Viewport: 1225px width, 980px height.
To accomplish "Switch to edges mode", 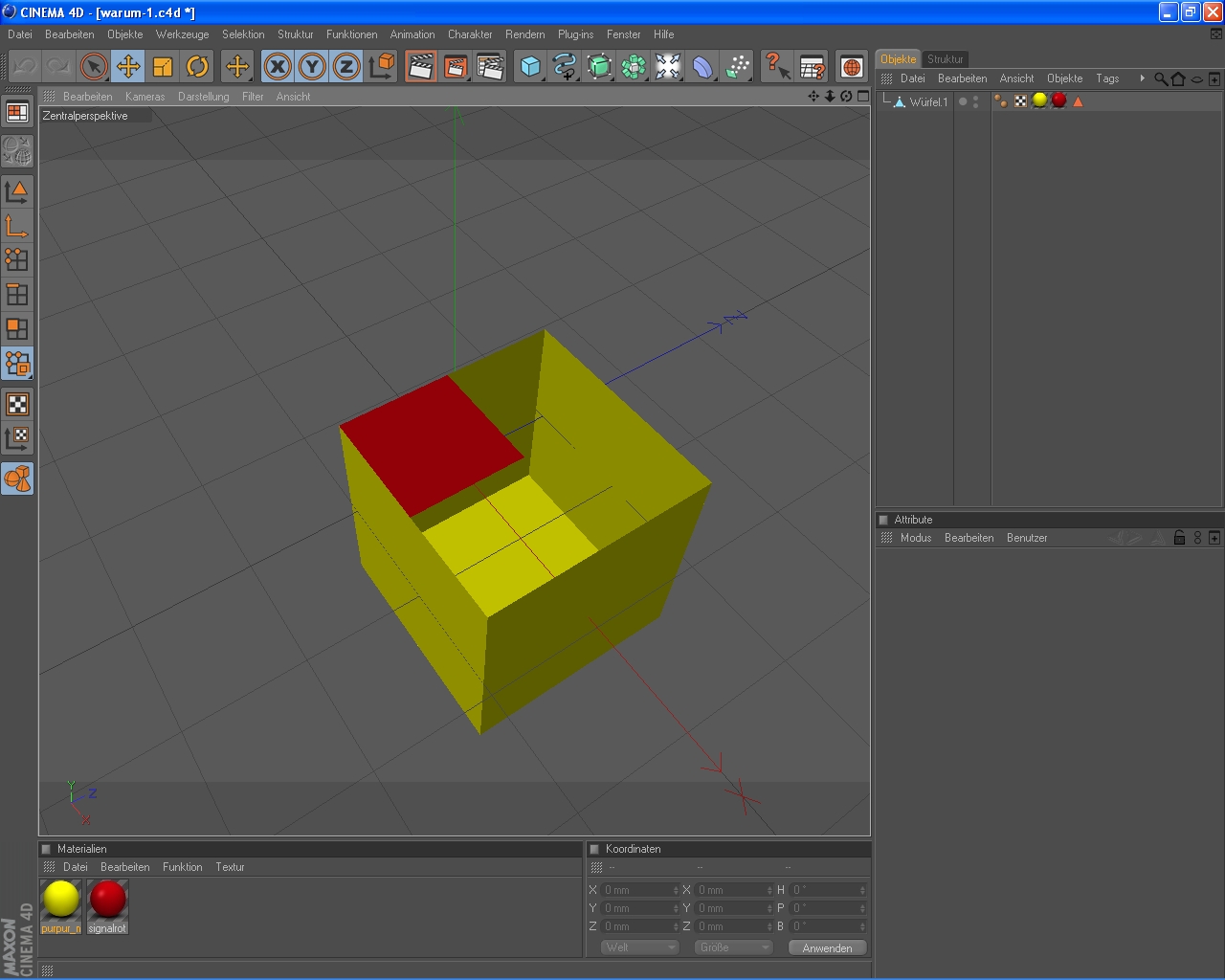I will tap(17, 295).
